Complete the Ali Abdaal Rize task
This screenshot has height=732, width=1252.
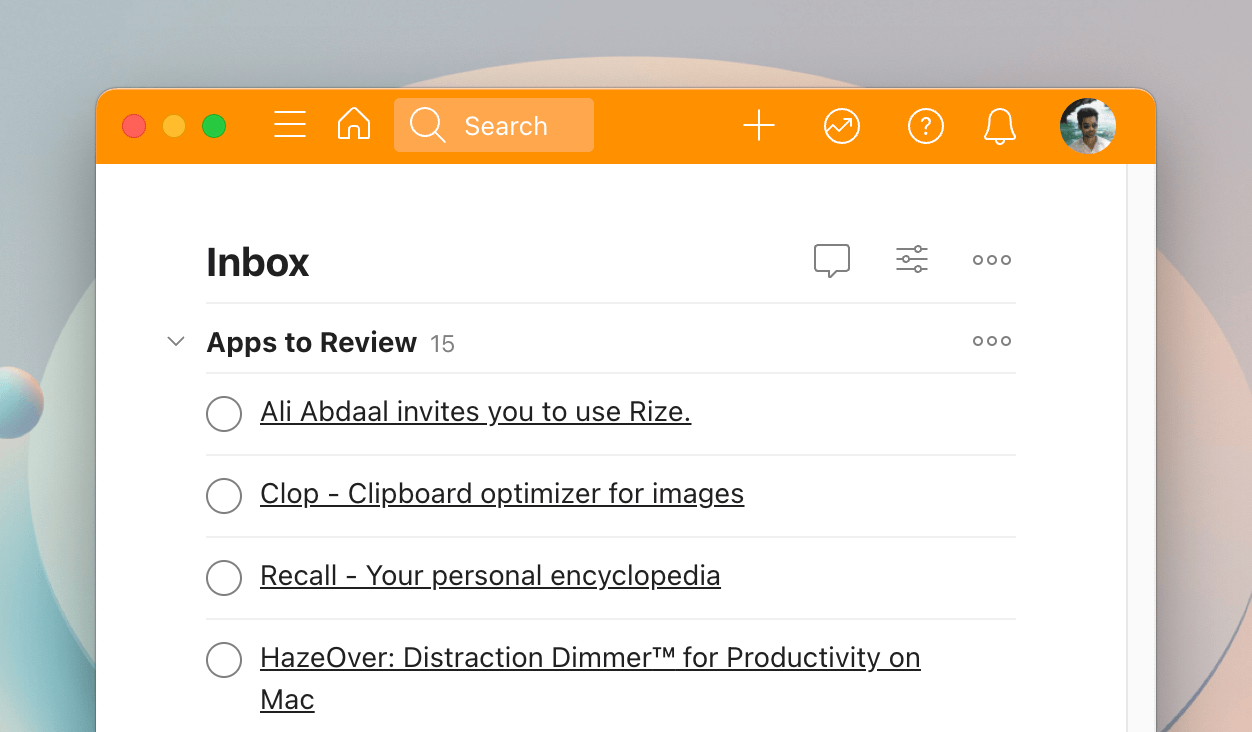tap(224, 413)
